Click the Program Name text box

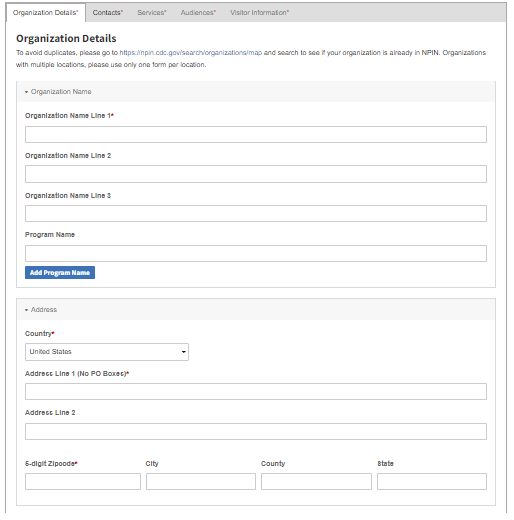(x=256, y=253)
